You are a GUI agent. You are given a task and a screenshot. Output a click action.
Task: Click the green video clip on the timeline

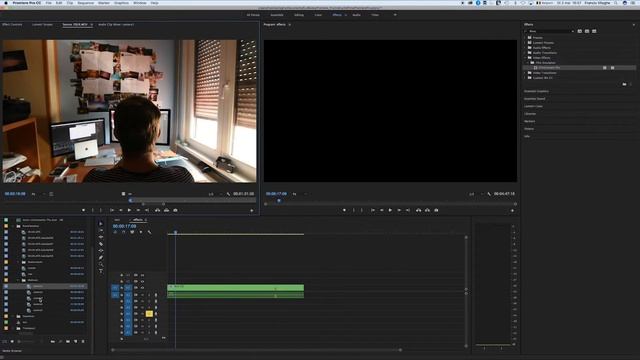(x=236, y=287)
